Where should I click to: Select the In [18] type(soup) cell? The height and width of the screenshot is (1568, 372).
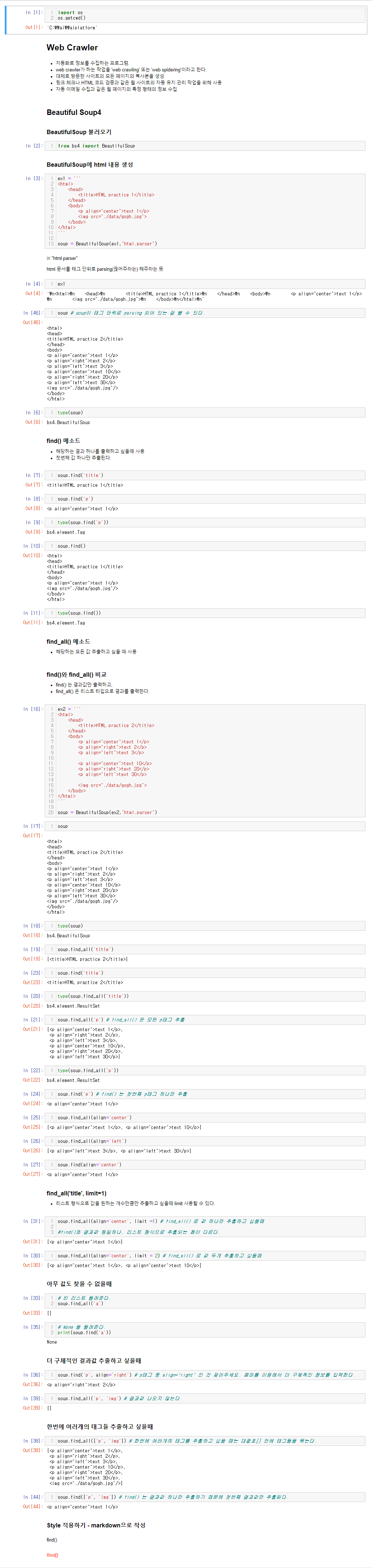point(205,926)
